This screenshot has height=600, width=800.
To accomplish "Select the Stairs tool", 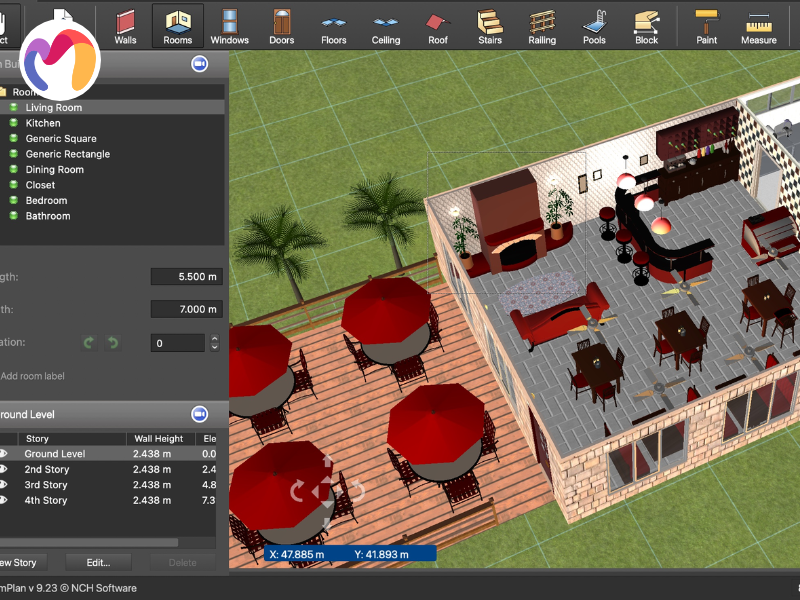I will click(x=490, y=26).
